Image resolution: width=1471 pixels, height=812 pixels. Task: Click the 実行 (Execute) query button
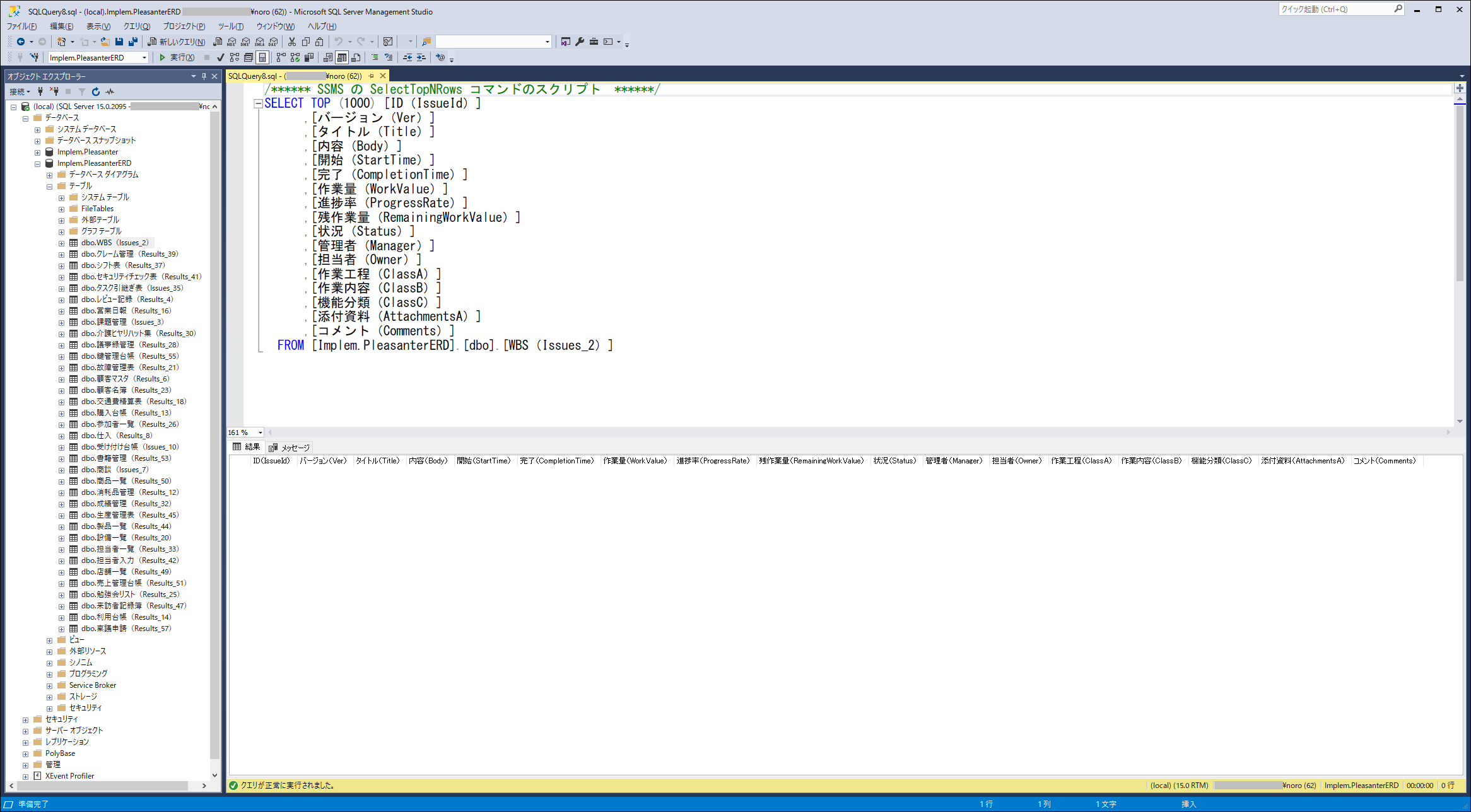click(x=176, y=57)
